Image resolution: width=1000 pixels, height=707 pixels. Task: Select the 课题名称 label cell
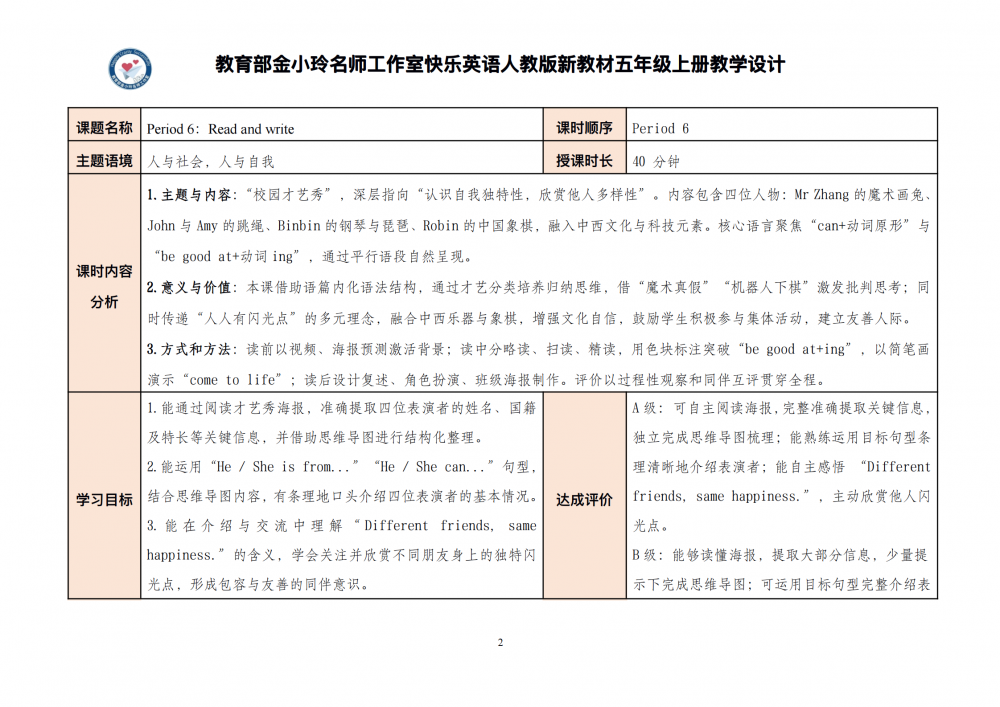[105, 125]
